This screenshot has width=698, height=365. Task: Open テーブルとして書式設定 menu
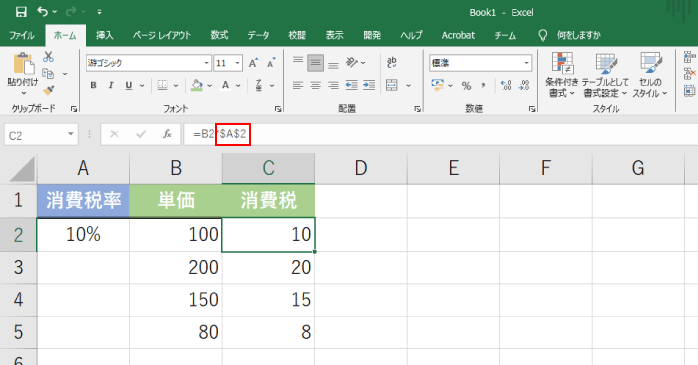point(605,75)
